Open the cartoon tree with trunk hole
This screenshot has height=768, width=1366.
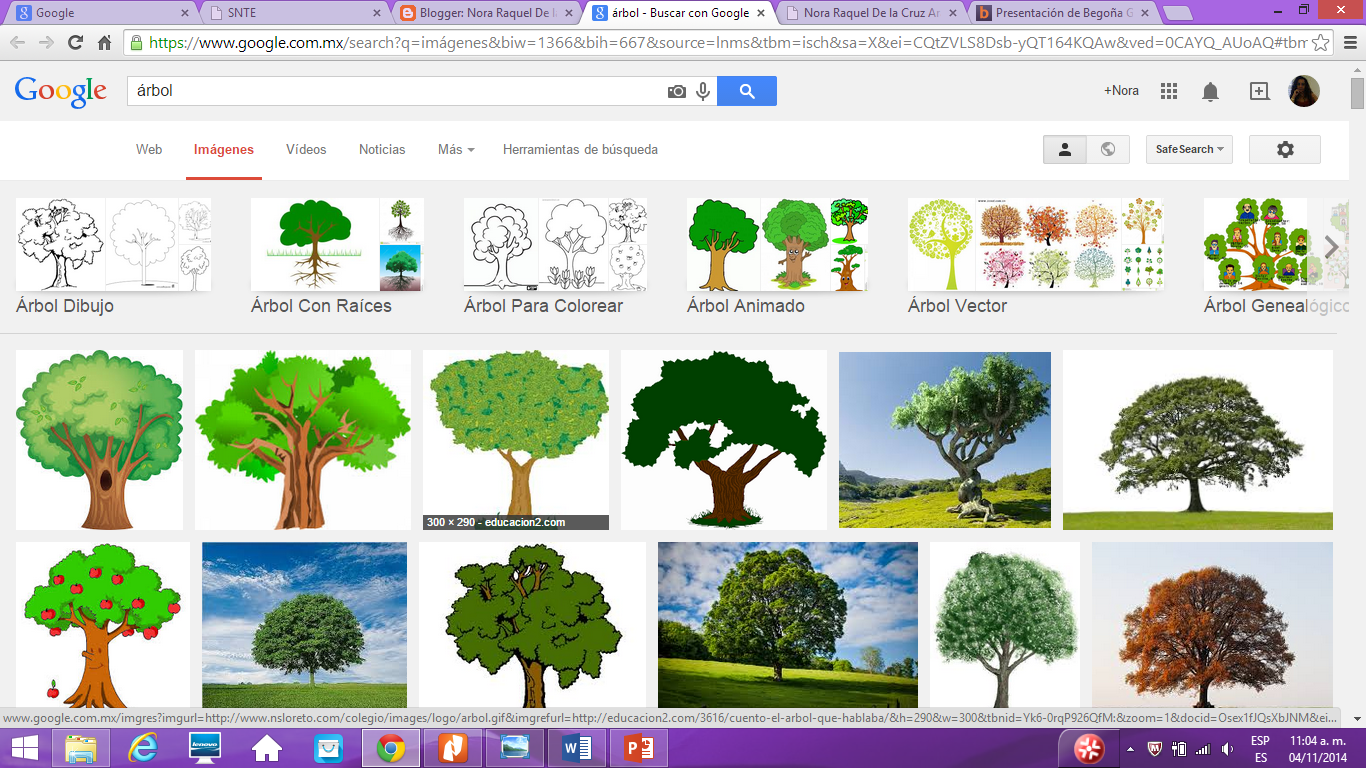click(x=100, y=440)
